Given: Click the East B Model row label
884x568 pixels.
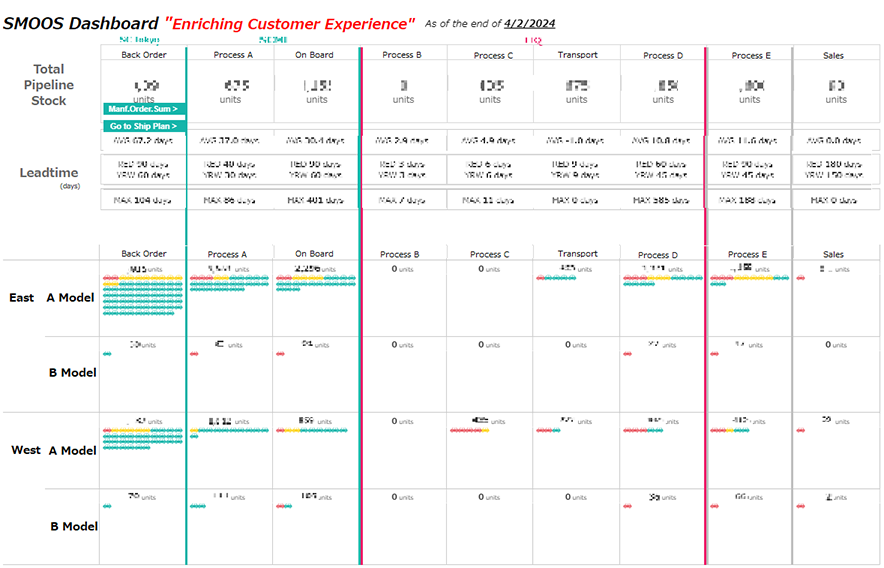Looking at the screenshot, I should click(x=73, y=373).
